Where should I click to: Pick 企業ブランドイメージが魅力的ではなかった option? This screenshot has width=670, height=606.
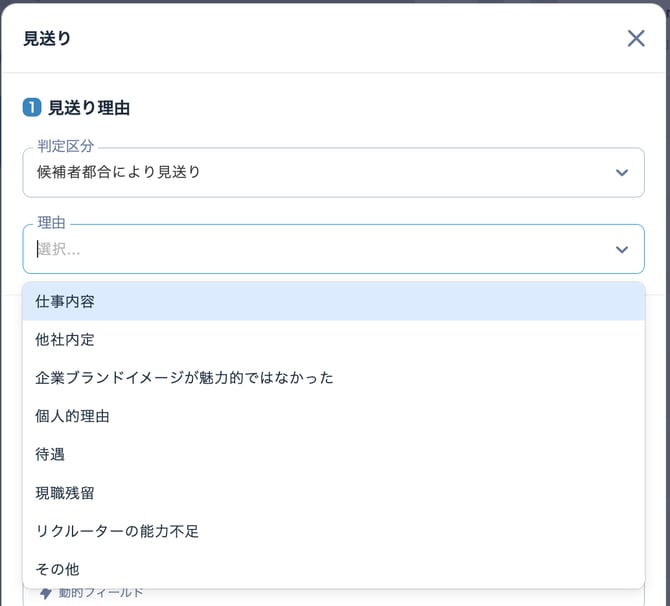[184, 378]
